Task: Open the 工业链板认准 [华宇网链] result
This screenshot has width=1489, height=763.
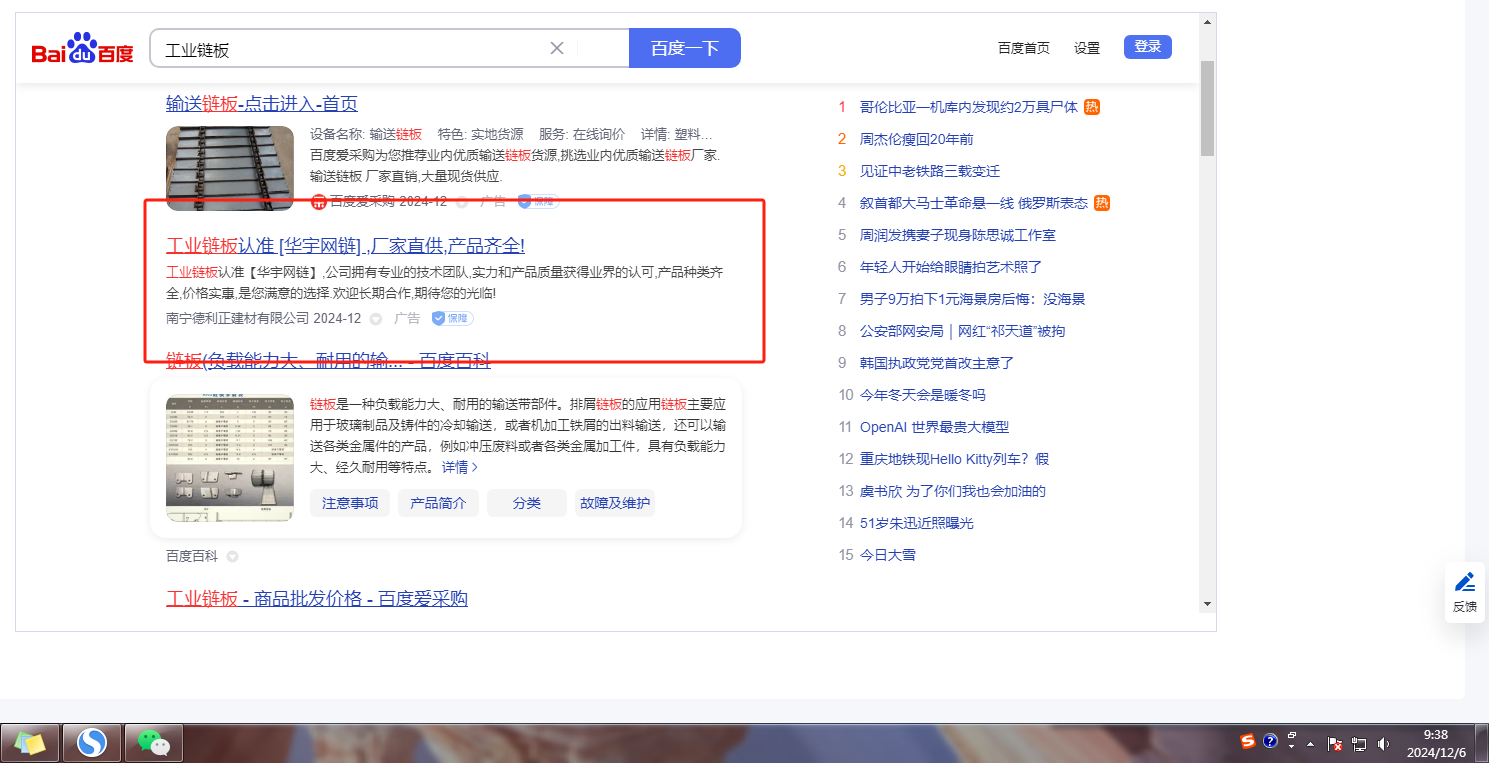Action: (345, 246)
